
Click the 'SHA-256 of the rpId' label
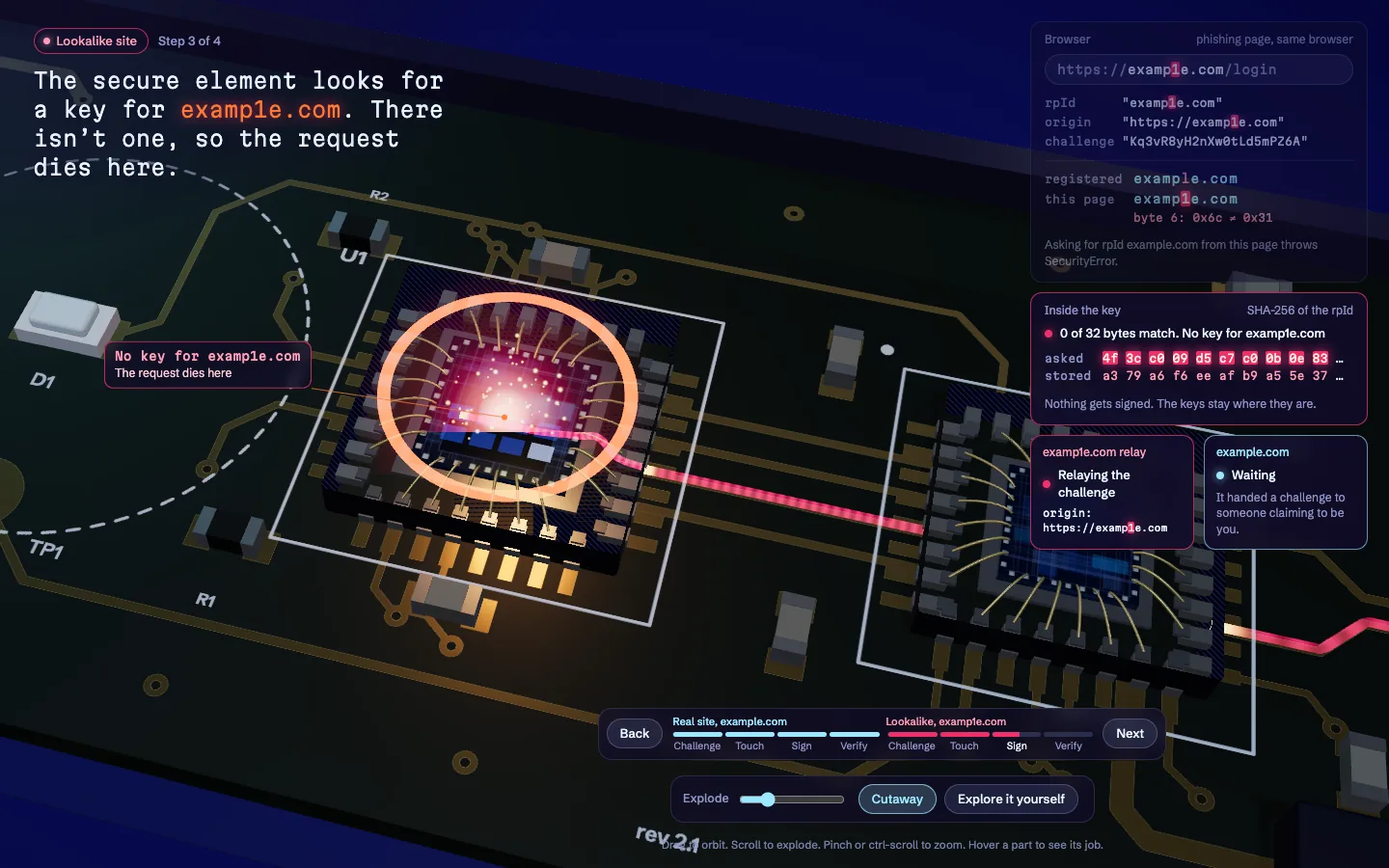[1299, 311]
